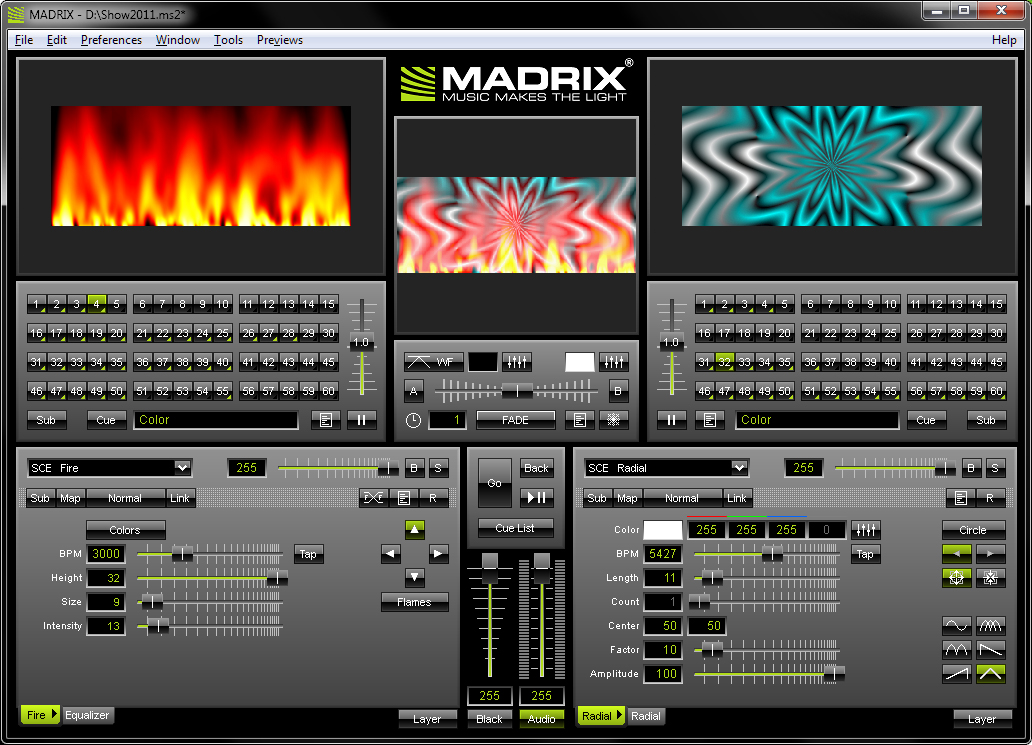
Task: Toggle Radial layer Blind B button
Action: 971,468
